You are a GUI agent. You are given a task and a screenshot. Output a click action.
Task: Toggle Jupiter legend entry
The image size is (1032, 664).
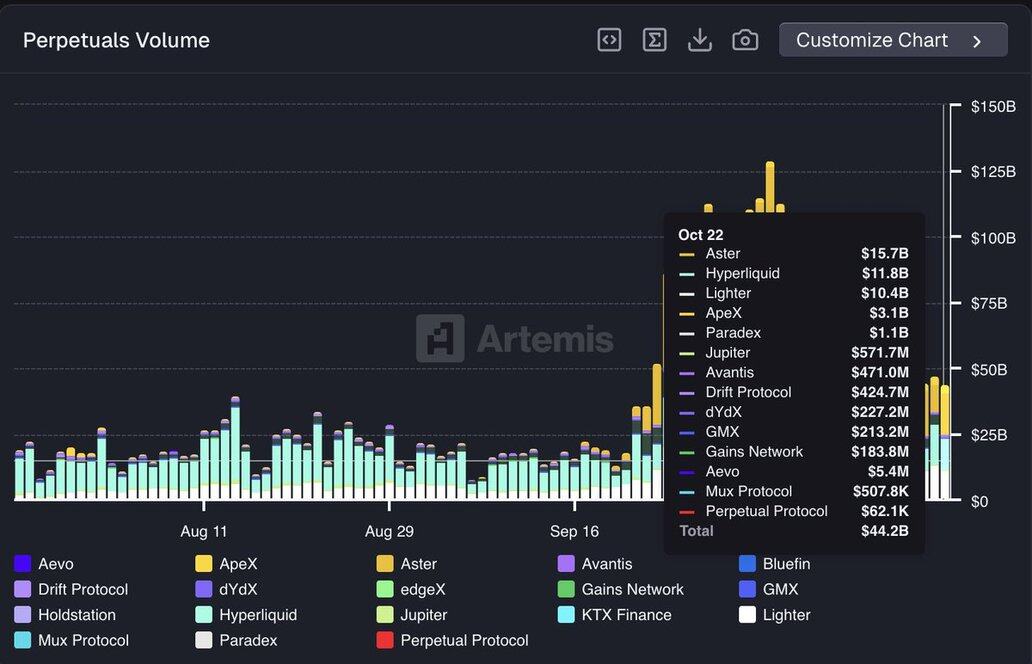(423, 615)
